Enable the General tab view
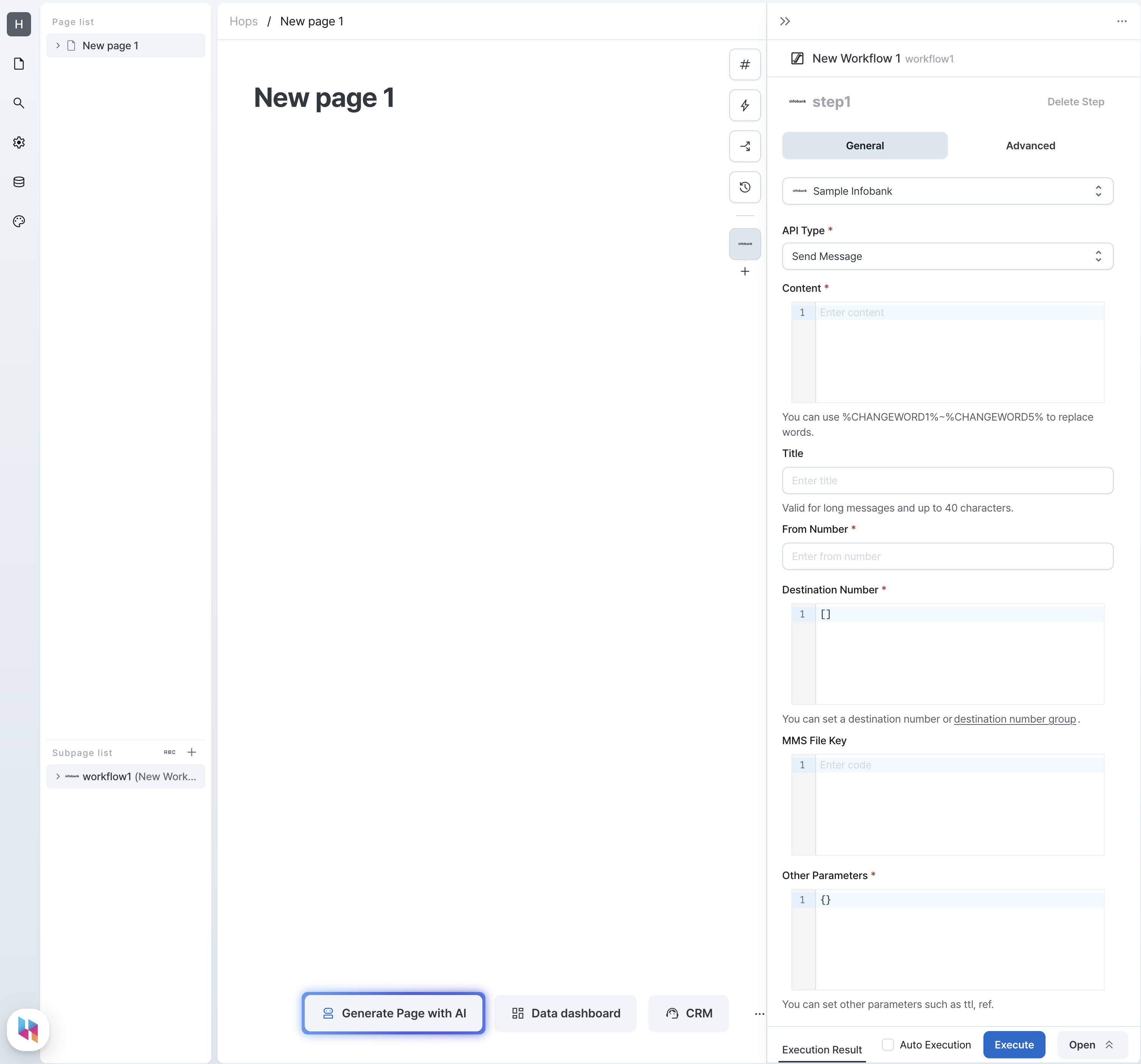 865,145
